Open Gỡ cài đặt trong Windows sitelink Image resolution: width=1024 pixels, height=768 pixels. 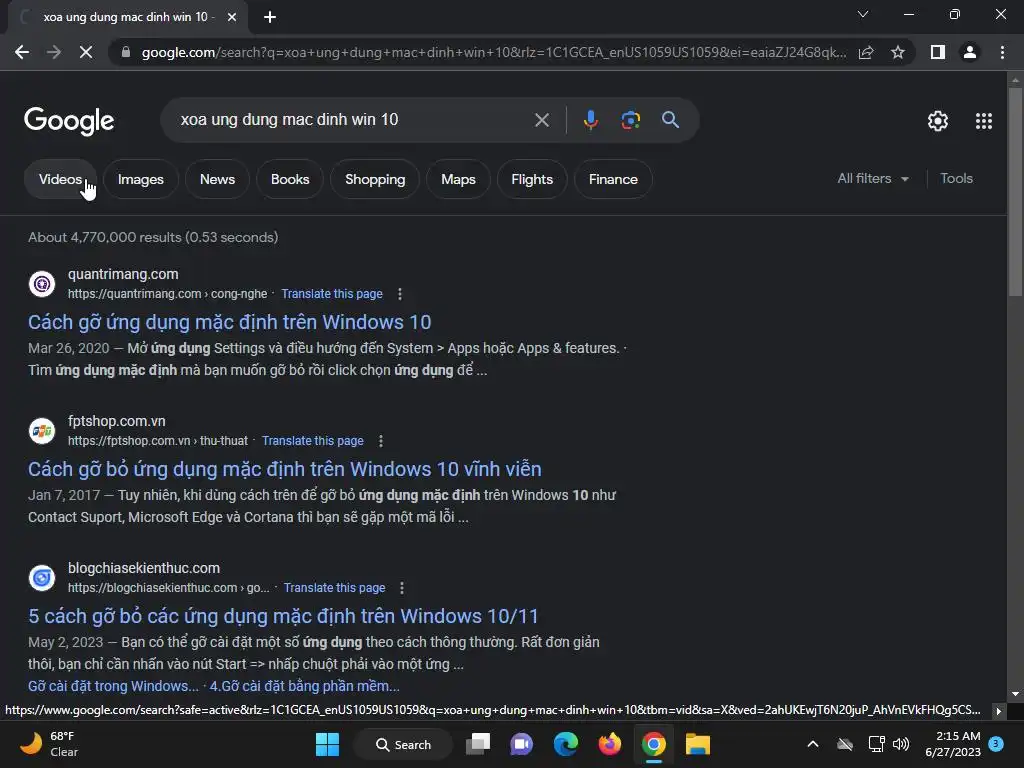pos(113,686)
